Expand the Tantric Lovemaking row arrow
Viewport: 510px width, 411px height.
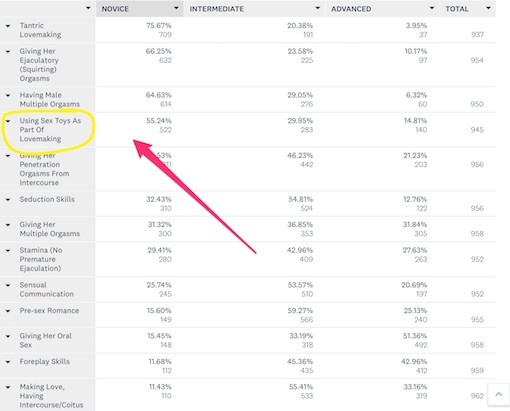tap(8, 26)
